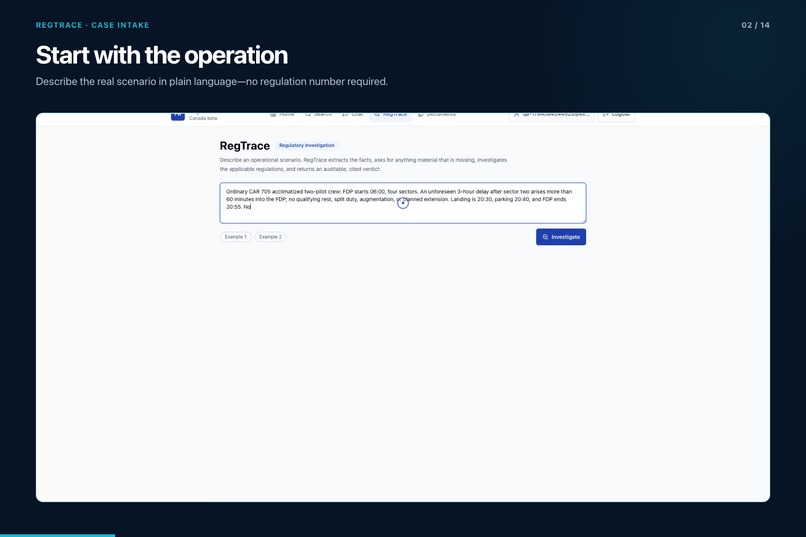This screenshot has height=537, width=806.
Task: Focus the operational scenario text box
Action: 402,203
